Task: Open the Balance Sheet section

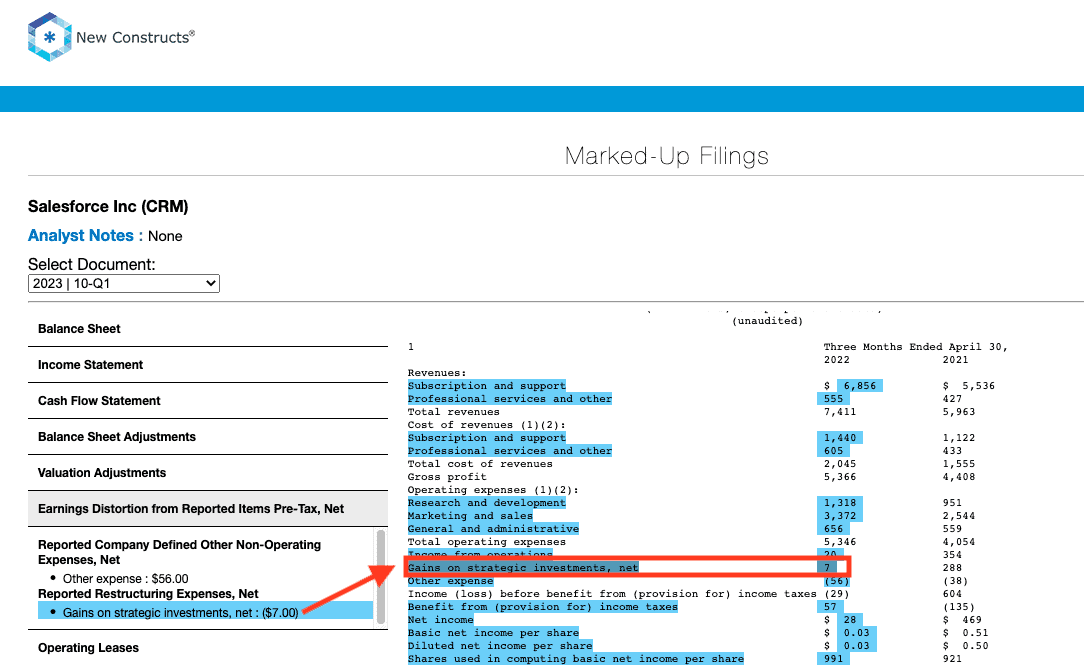Action: [x=207, y=329]
